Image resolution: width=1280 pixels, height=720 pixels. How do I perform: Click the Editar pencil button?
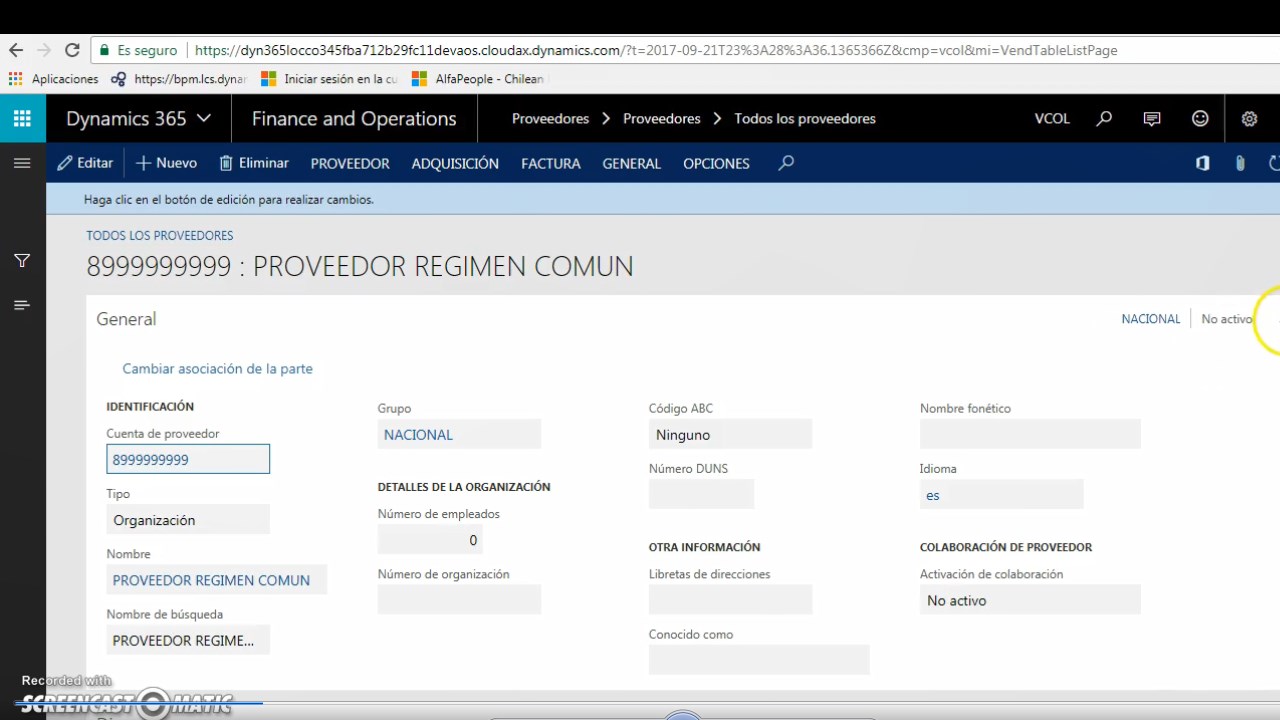click(x=86, y=163)
